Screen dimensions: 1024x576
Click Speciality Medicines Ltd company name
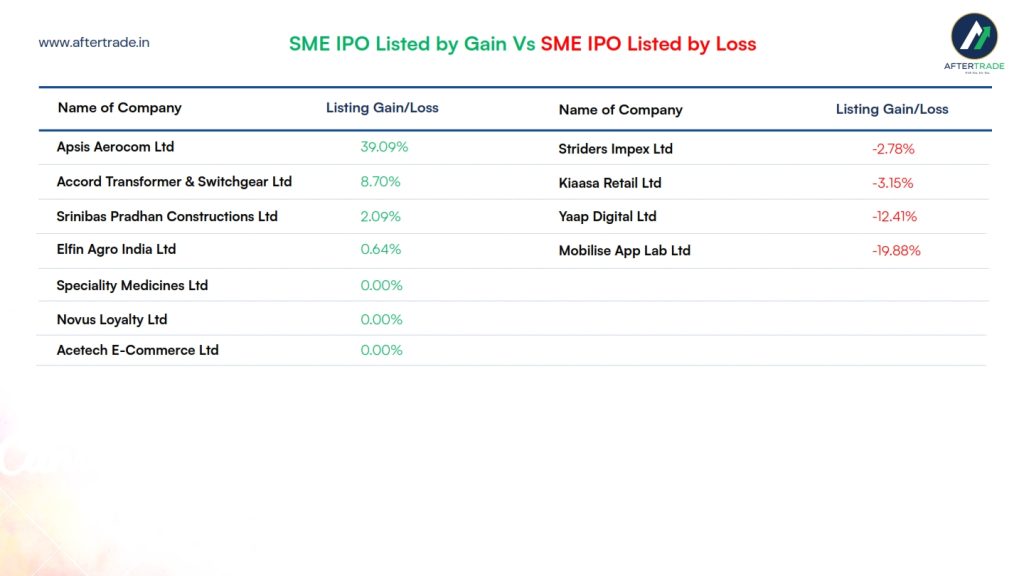[x=132, y=285]
